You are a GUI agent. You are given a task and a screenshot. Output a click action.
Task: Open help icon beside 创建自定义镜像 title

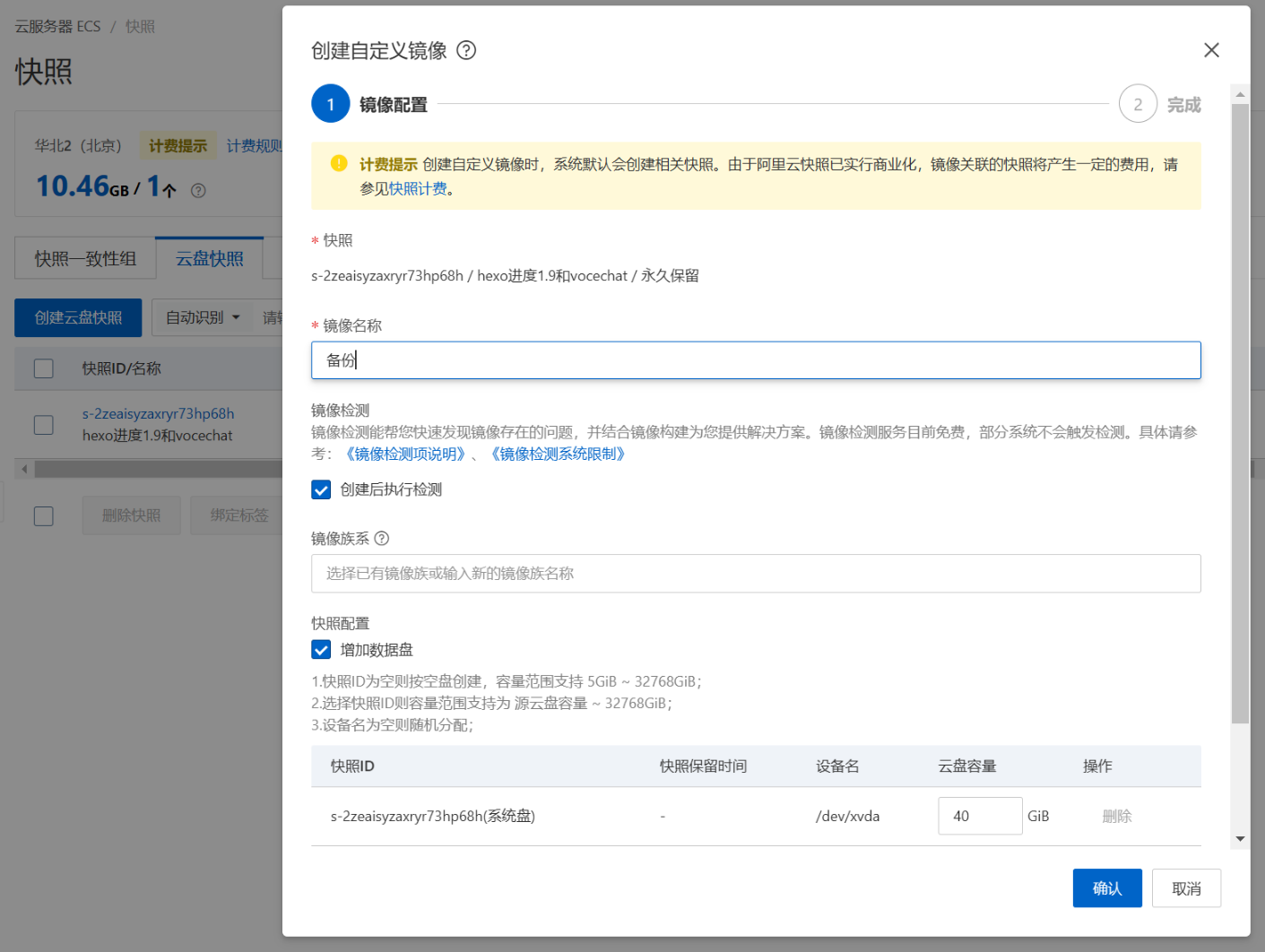[x=466, y=50]
